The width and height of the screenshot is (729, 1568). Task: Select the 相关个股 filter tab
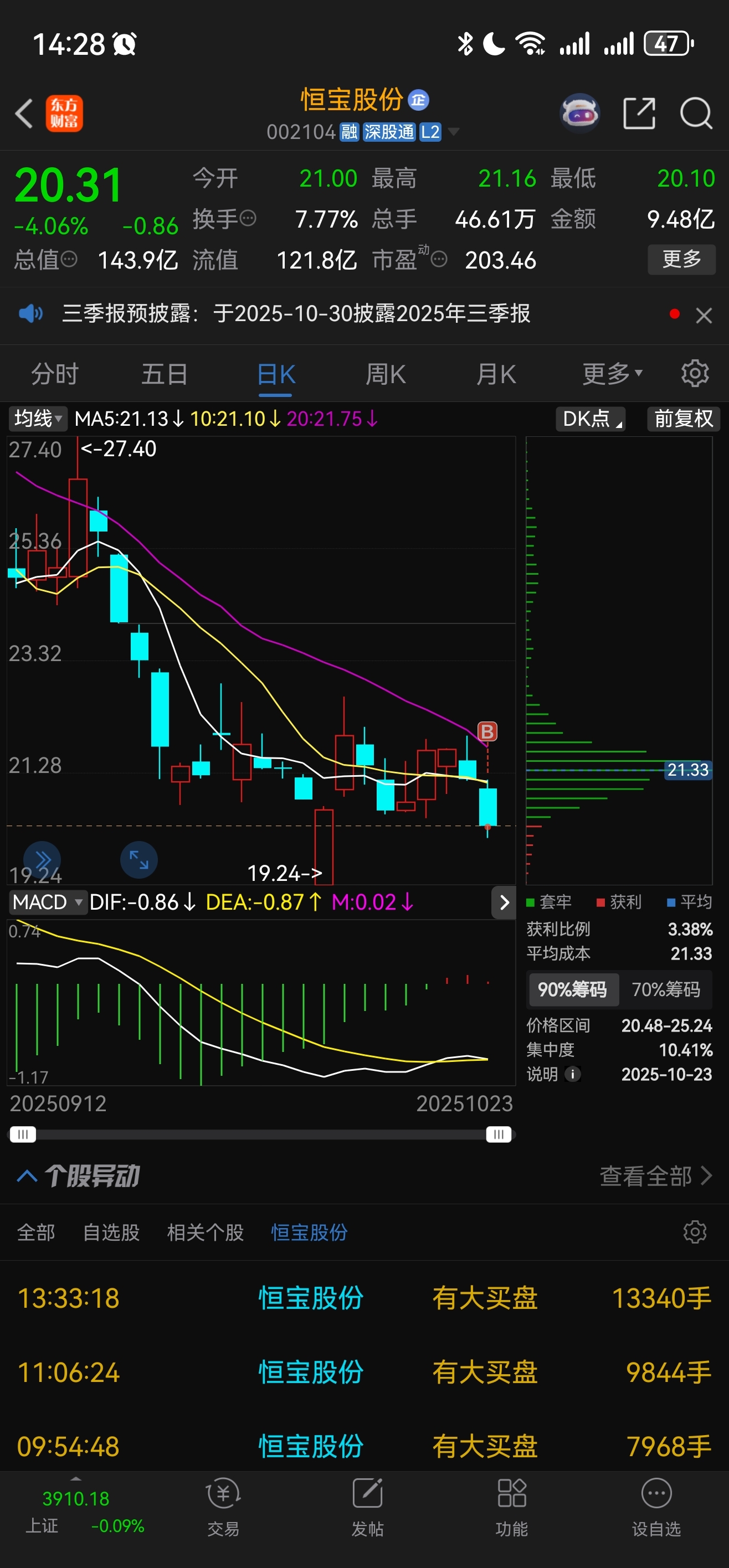point(206,1232)
